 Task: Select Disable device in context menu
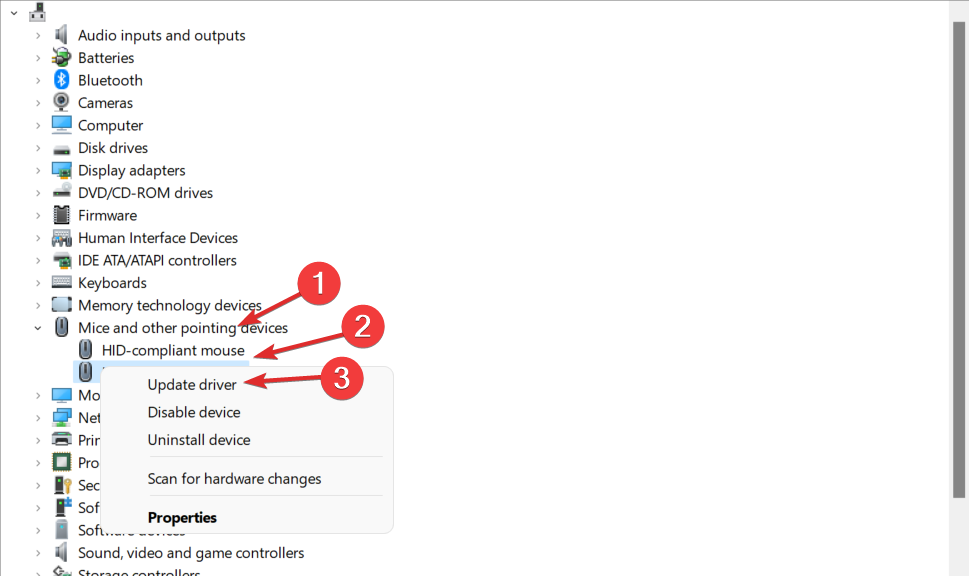click(x=194, y=412)
